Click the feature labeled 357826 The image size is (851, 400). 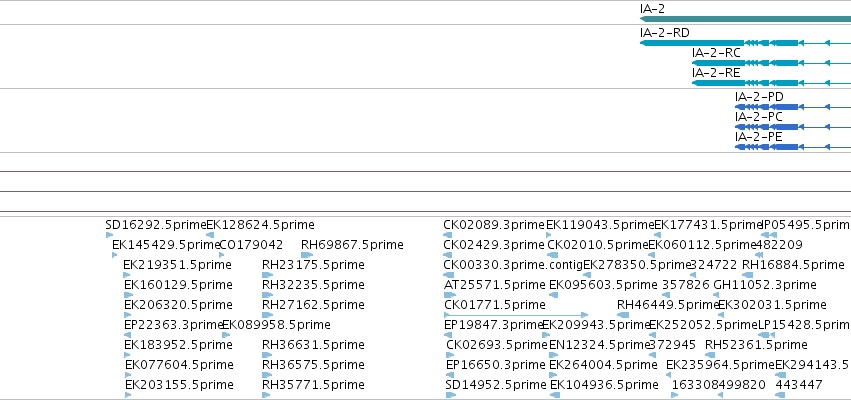point(686,285)
